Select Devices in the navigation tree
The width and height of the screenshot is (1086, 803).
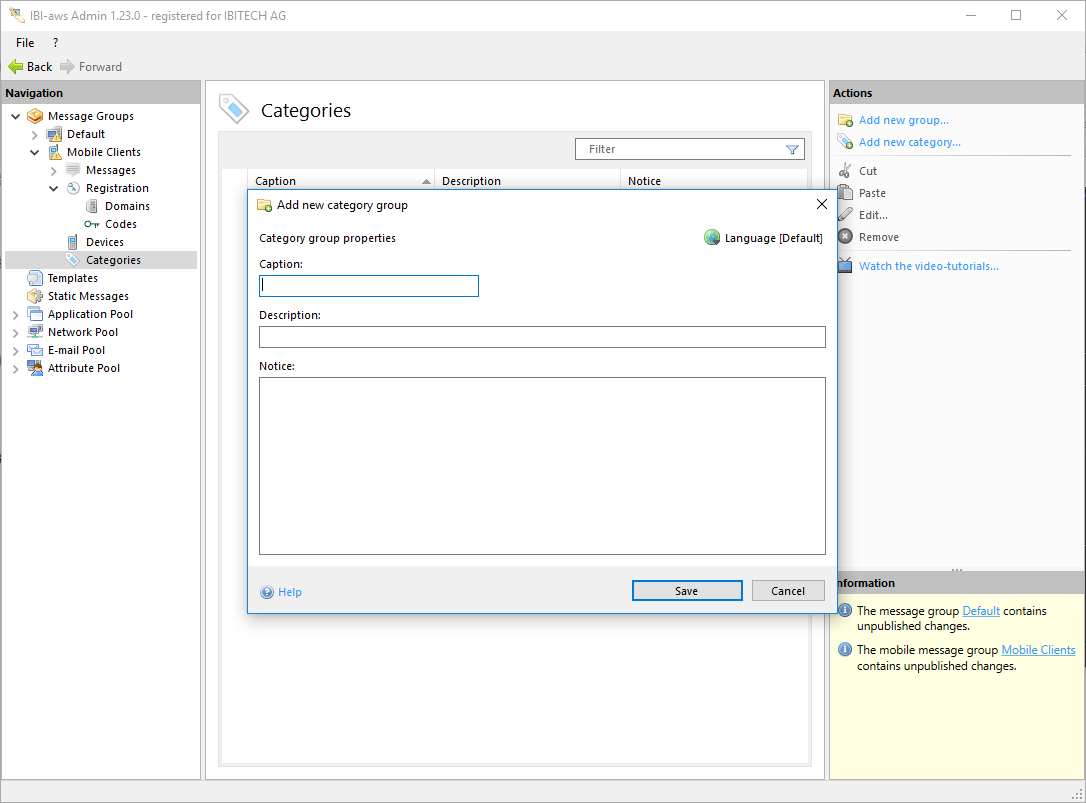104,242
